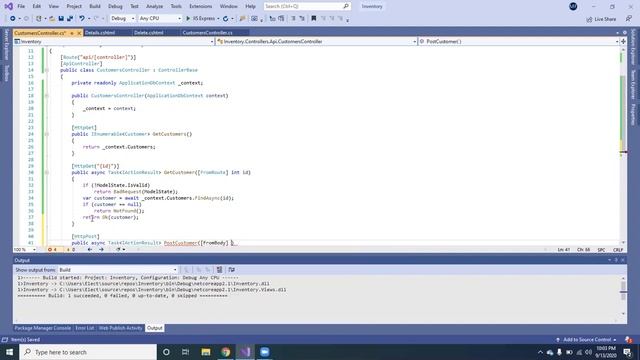Close the active CustomersController.cs tab
This screenshot has width=640, height=360.
[x=79, y=33]
